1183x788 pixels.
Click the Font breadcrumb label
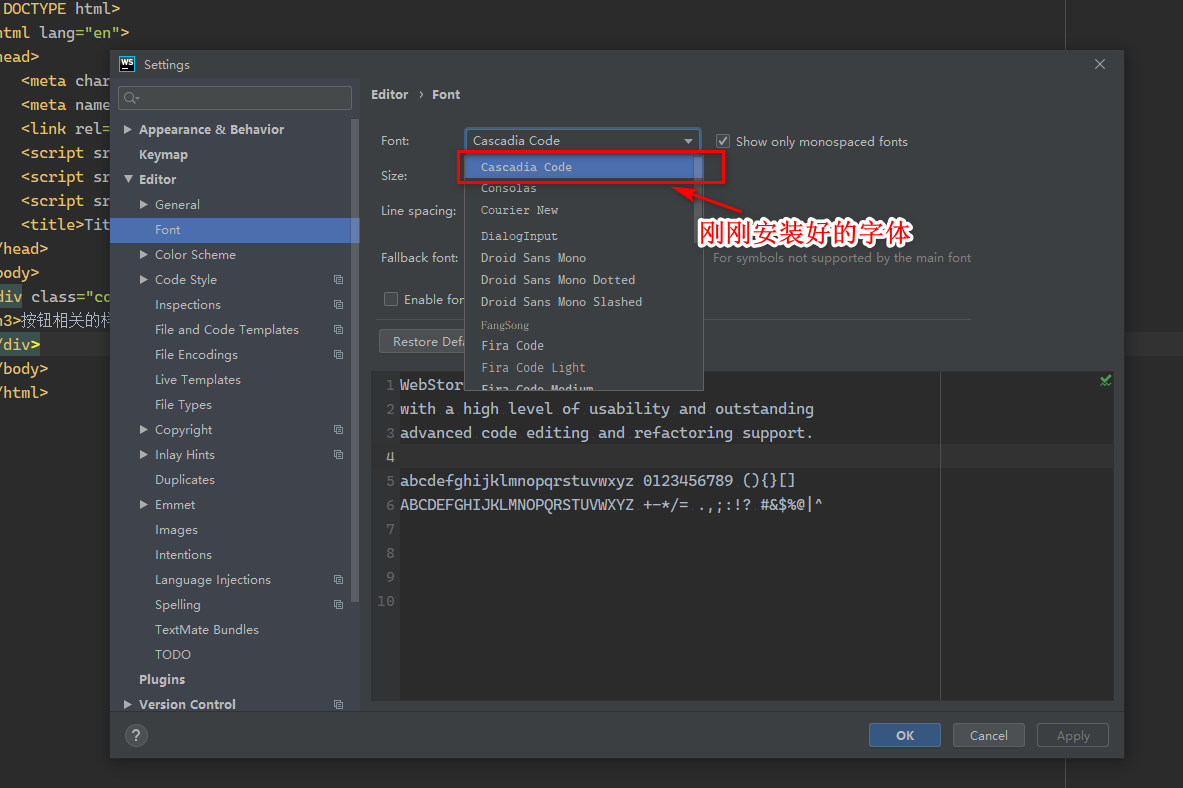click(446, 94)
